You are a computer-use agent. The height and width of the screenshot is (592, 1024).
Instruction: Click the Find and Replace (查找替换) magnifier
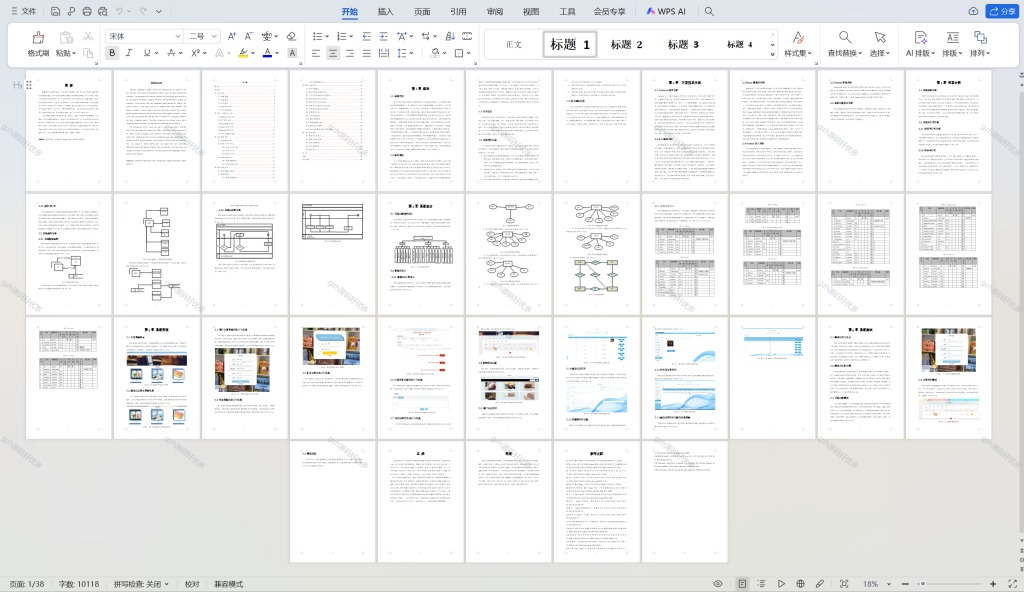844,44
